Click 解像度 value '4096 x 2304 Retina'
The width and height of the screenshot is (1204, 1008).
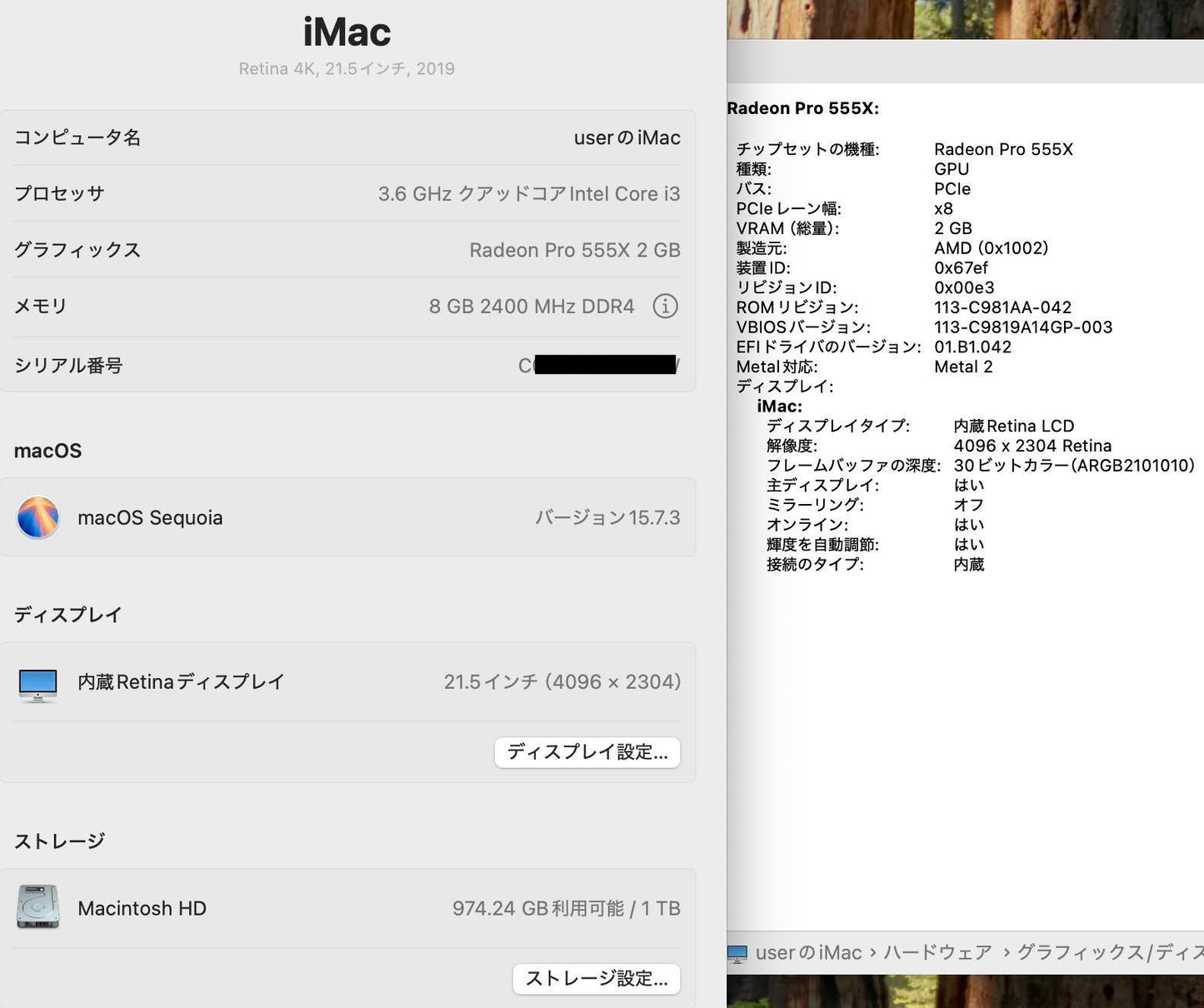[1032, 446]
